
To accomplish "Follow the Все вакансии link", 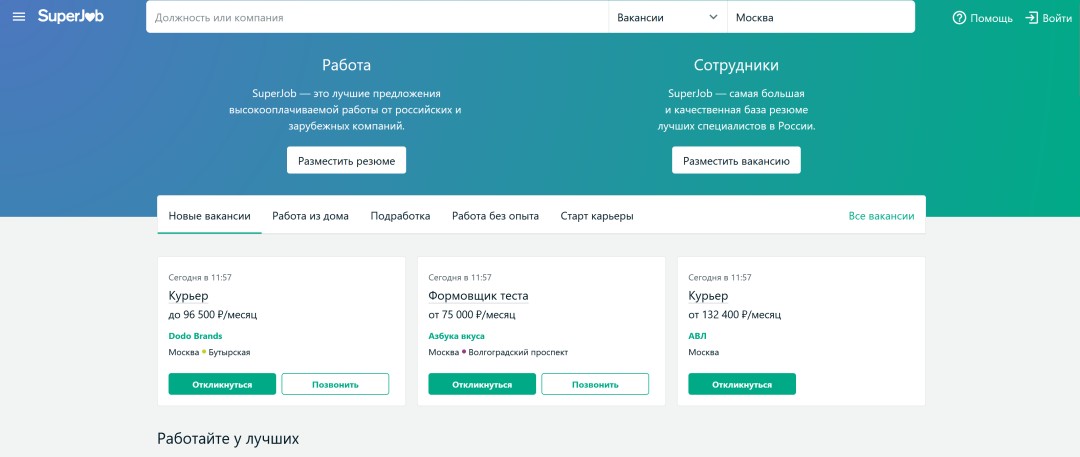I will (881, 216).
